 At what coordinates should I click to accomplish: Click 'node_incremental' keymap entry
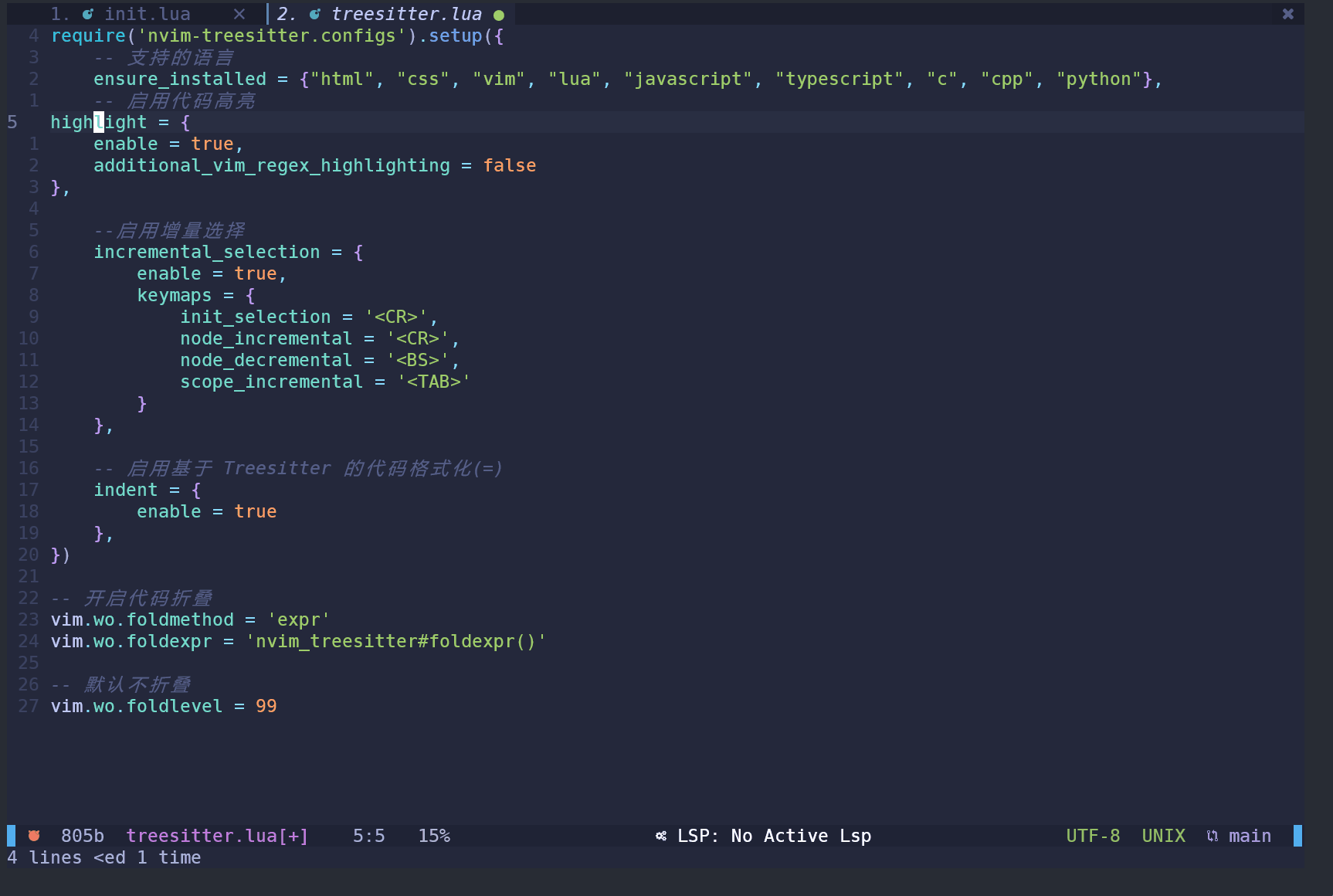pos(266,338)
